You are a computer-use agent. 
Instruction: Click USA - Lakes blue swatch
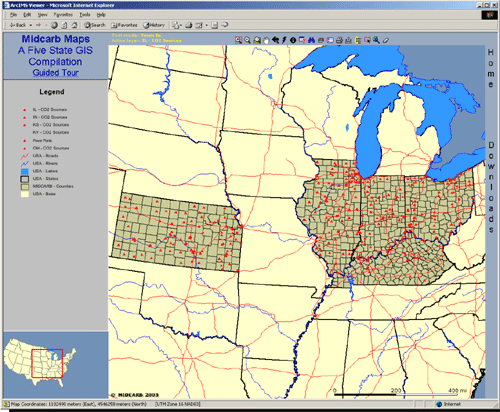coord(25,171)
